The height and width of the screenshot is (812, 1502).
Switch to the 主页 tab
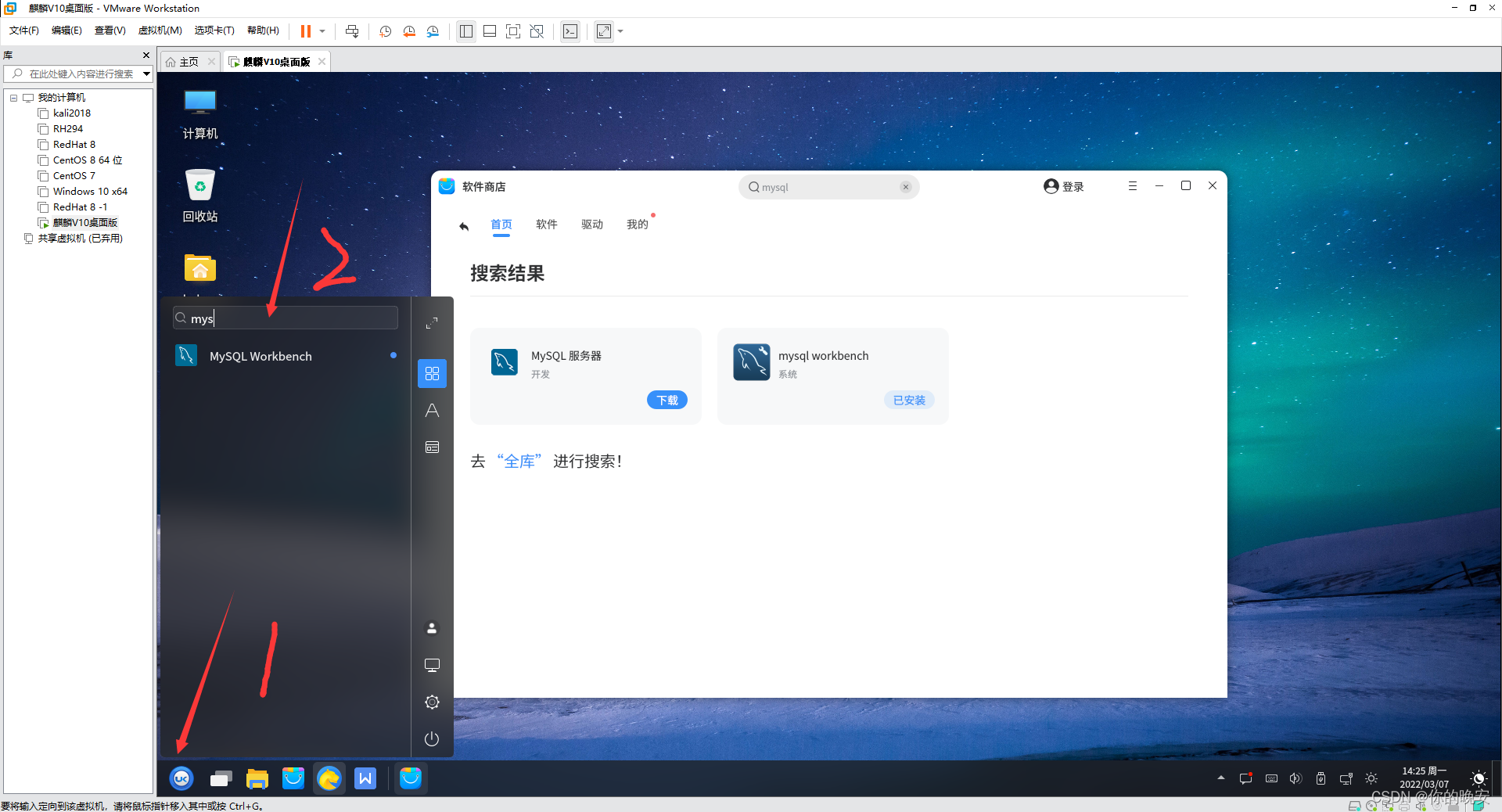point(189,62)
